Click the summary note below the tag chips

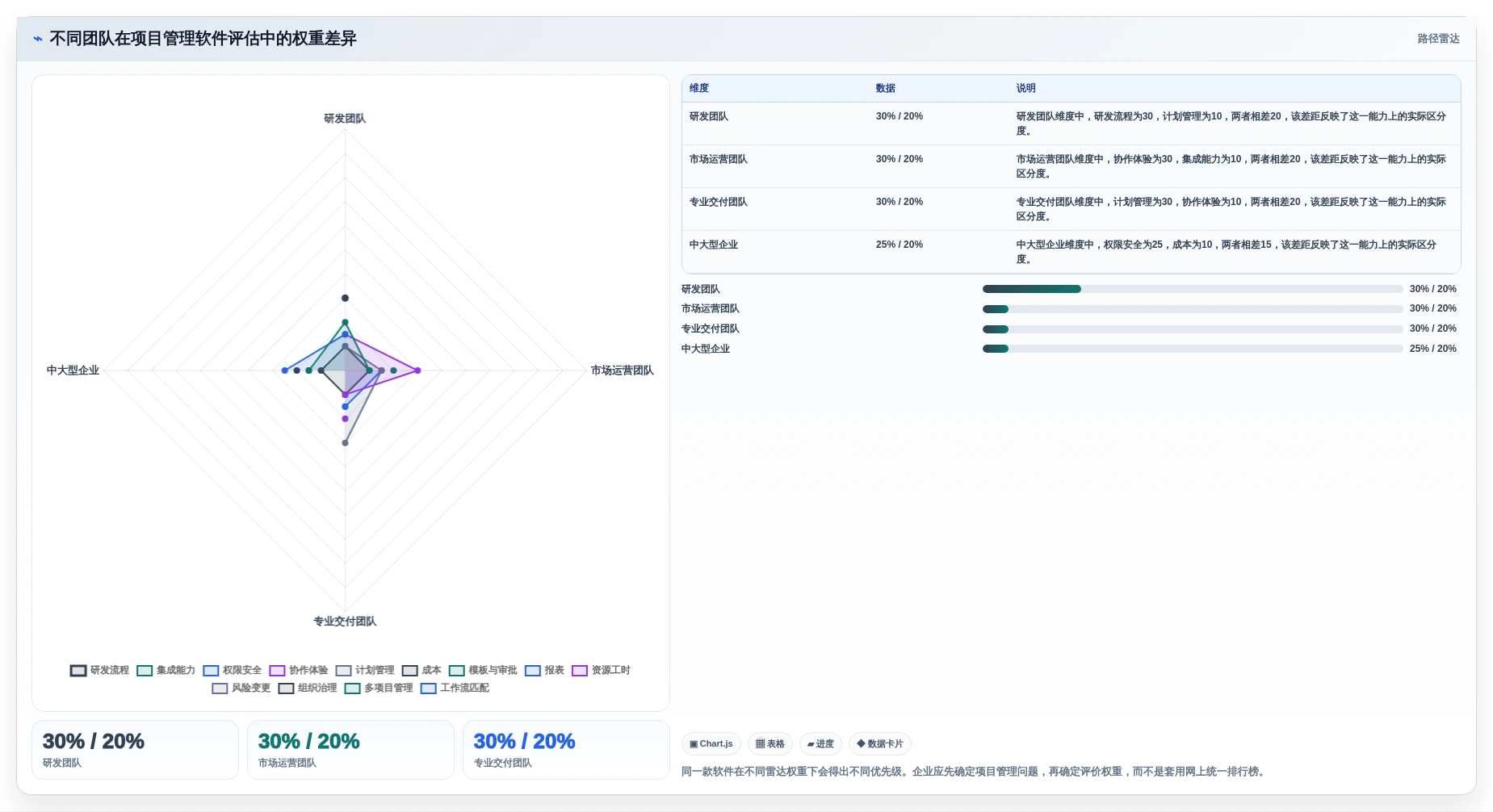[973, 772]
